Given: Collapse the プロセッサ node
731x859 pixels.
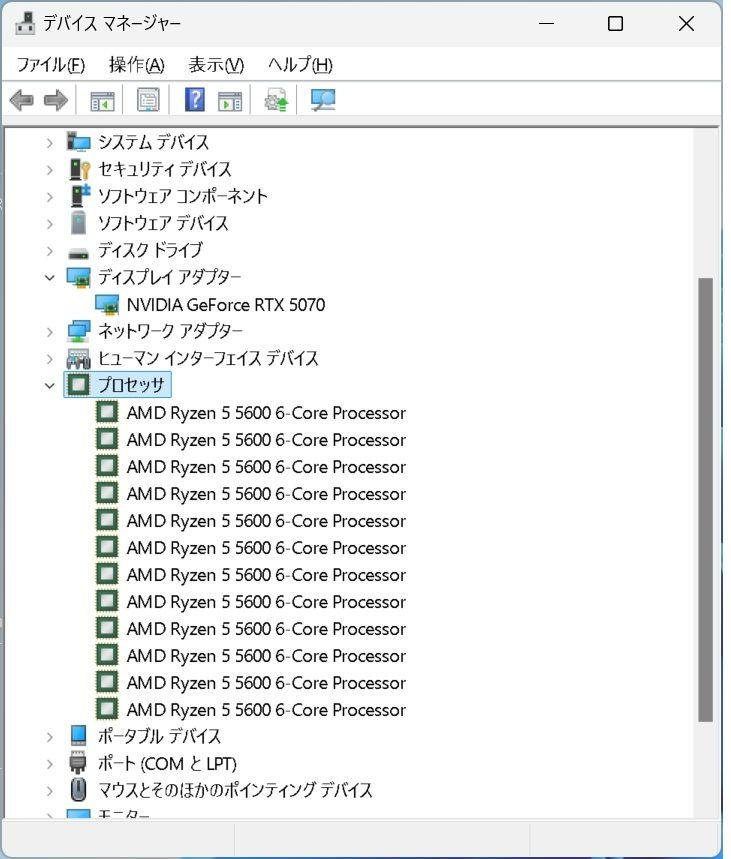Looking at the screenshot, I should tap(50, 386).
